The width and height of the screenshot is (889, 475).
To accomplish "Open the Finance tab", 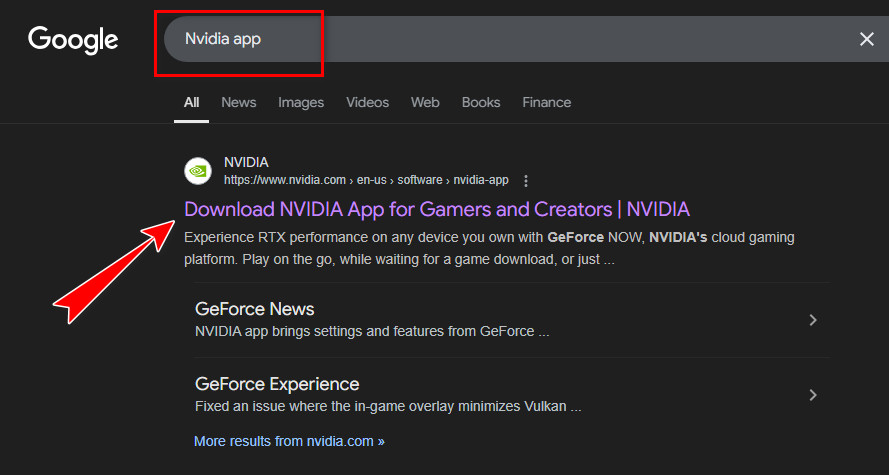I will point(546,102).
